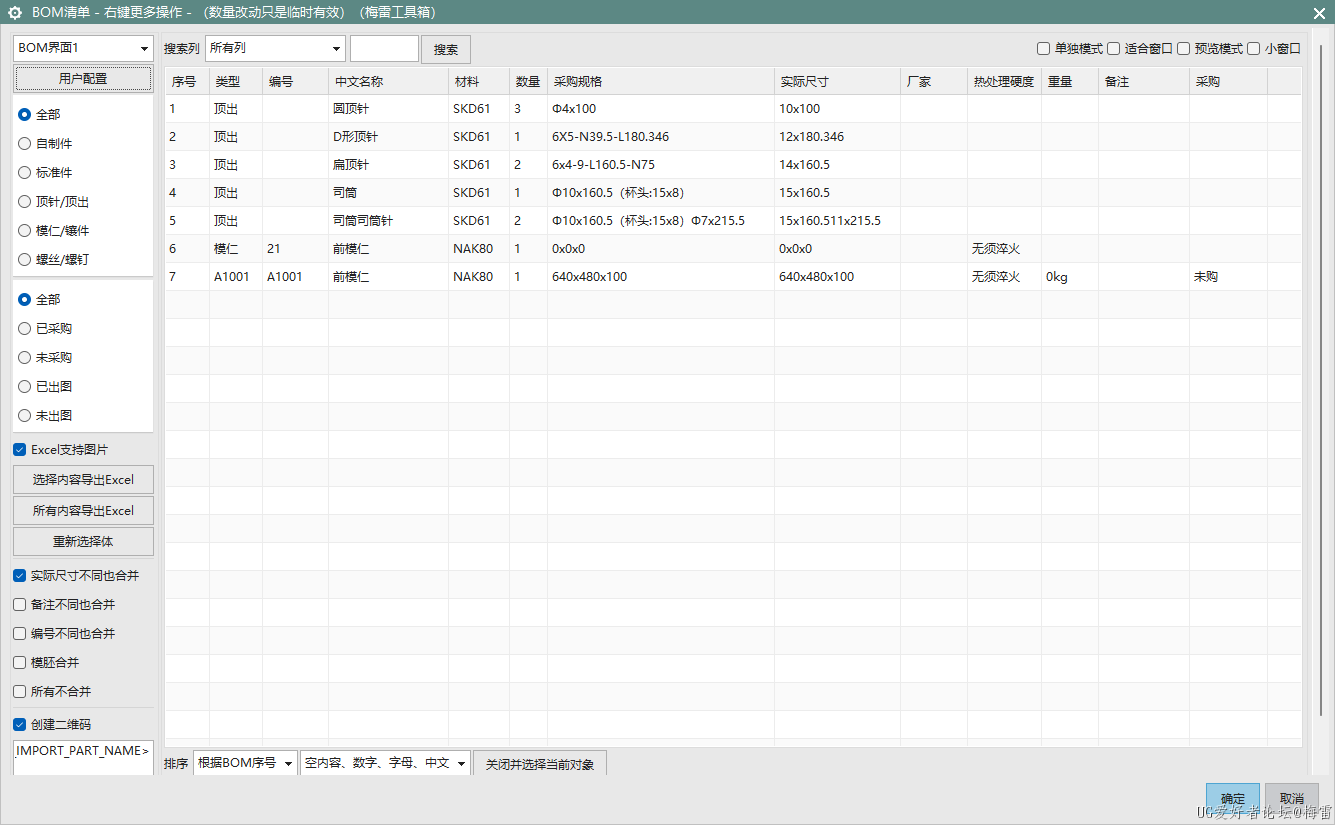Click the 热处理硬度 column header
Screen dimensions: 1335x825
pyautogui.click(x=1004, y=82)
